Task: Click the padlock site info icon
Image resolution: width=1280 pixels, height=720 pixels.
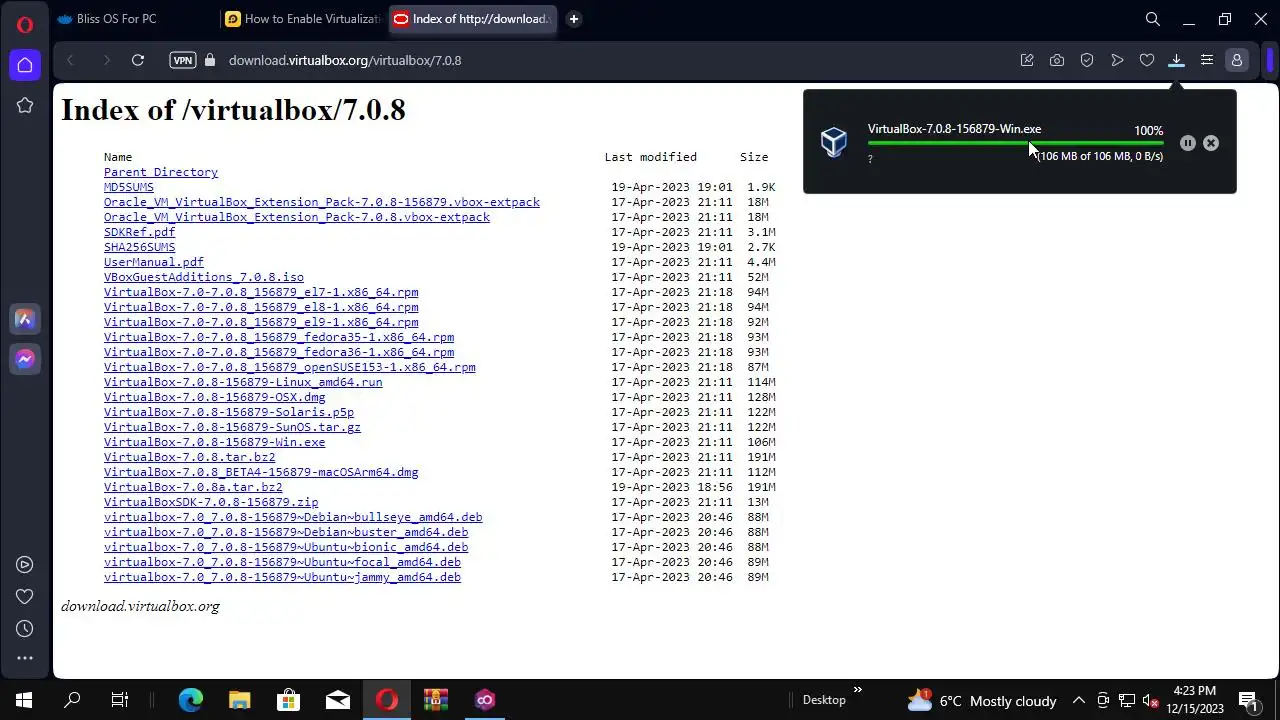Action: pyautogui.click(x=210, y=60)
